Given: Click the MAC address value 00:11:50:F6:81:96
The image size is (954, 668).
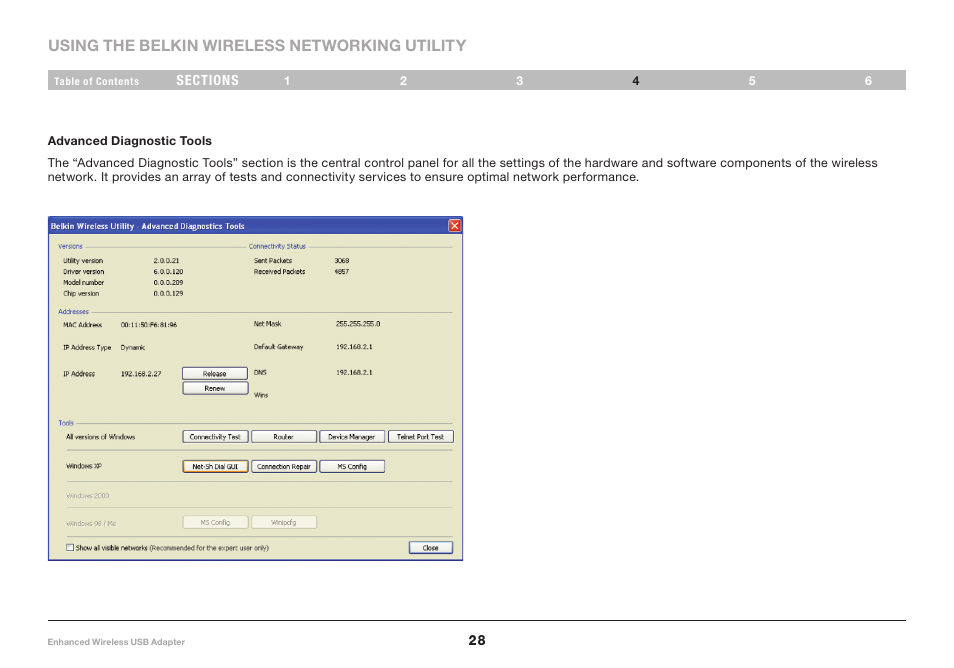Looking at the screenshot, I should [148, 325].
